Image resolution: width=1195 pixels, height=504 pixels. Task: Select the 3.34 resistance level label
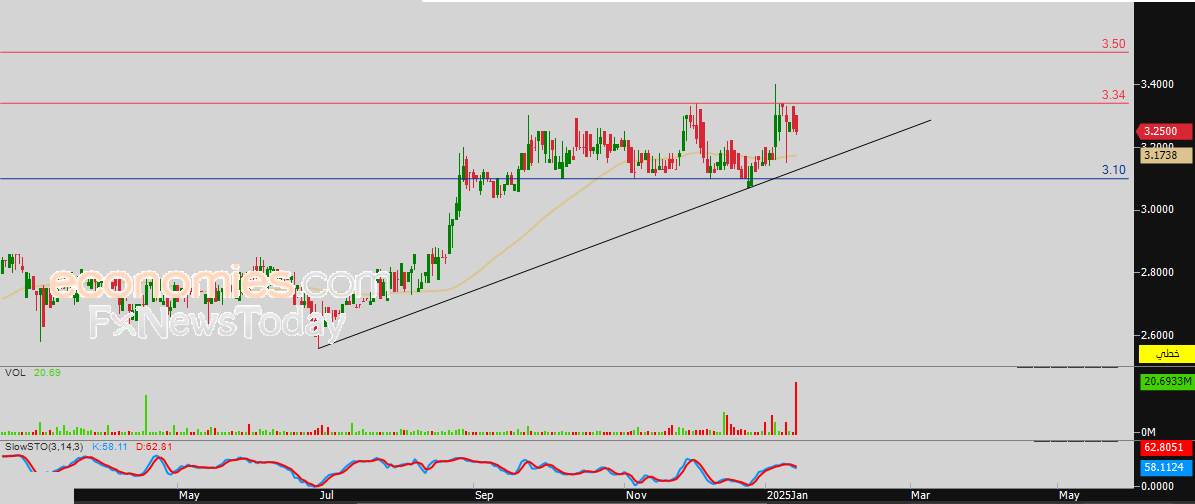tap(1113, 95)
